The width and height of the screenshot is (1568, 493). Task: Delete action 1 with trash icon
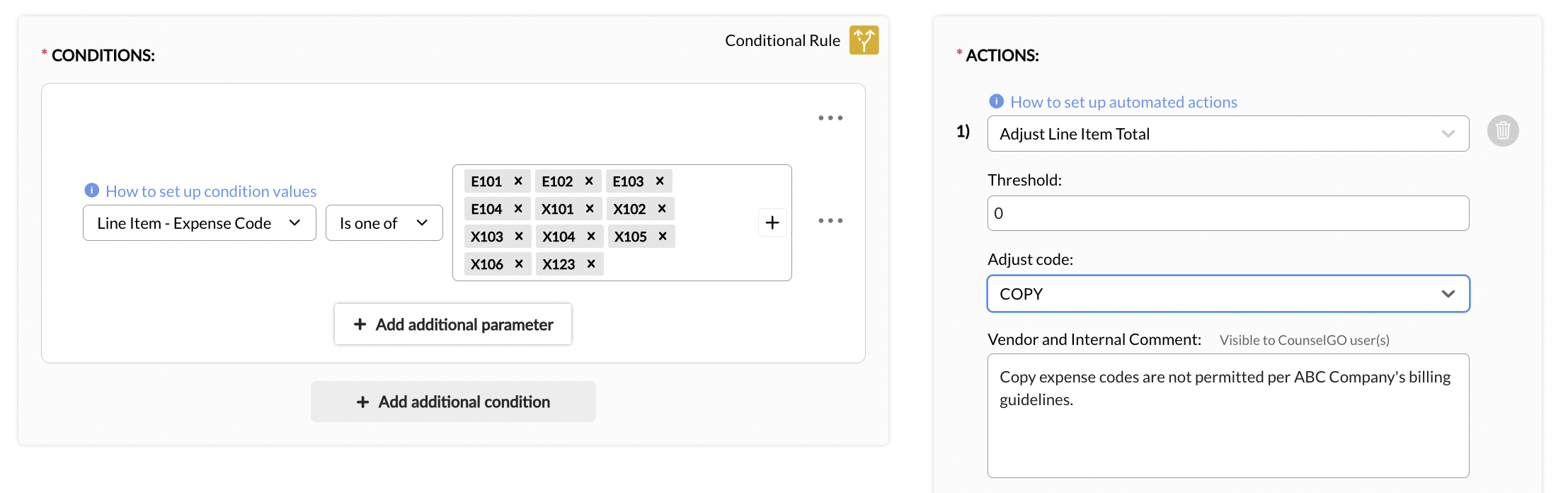(x=1503, y=131)
